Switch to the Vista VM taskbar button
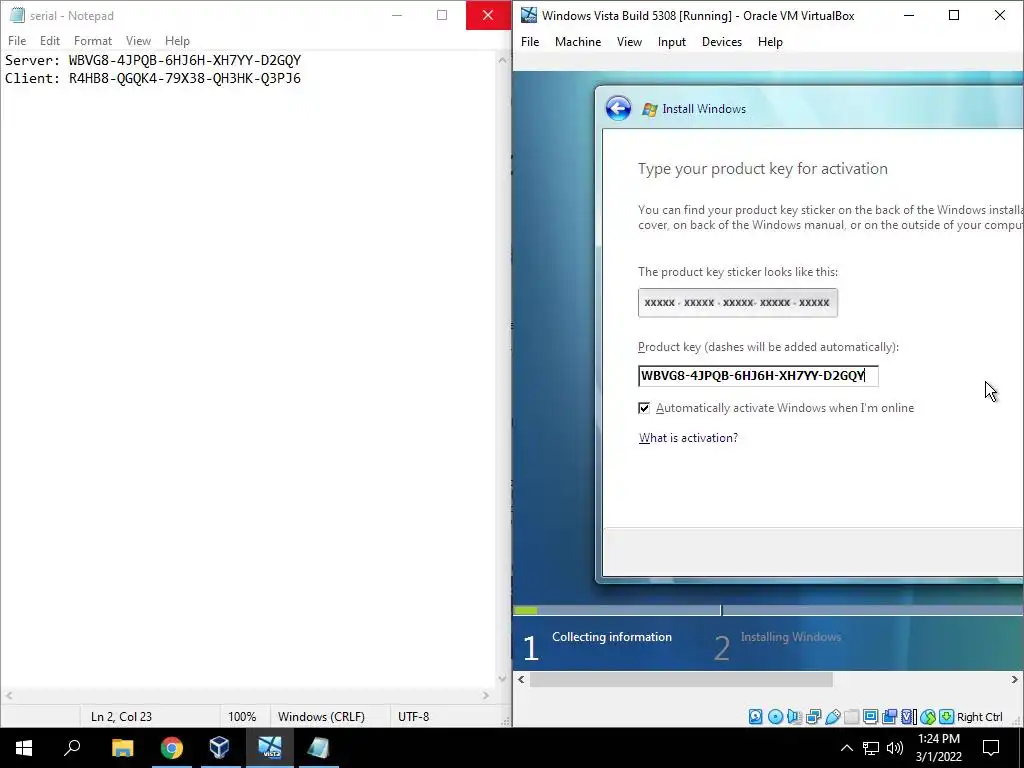The height and width of the screenshot is (768, 1024). click(x=269, y=748)
